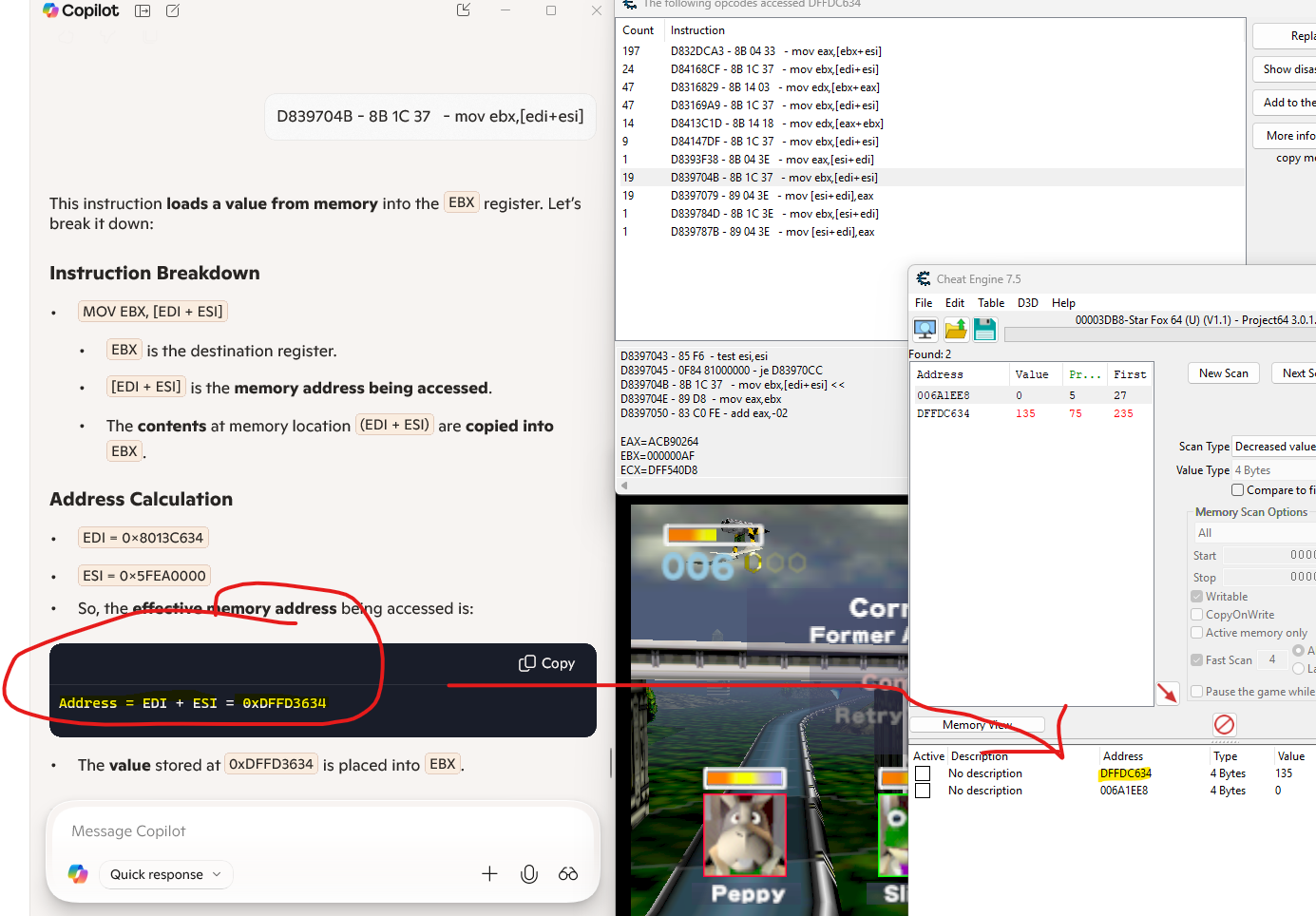1316x916 pixels.
Task: Copy the address code block
Action: point(547,663)
